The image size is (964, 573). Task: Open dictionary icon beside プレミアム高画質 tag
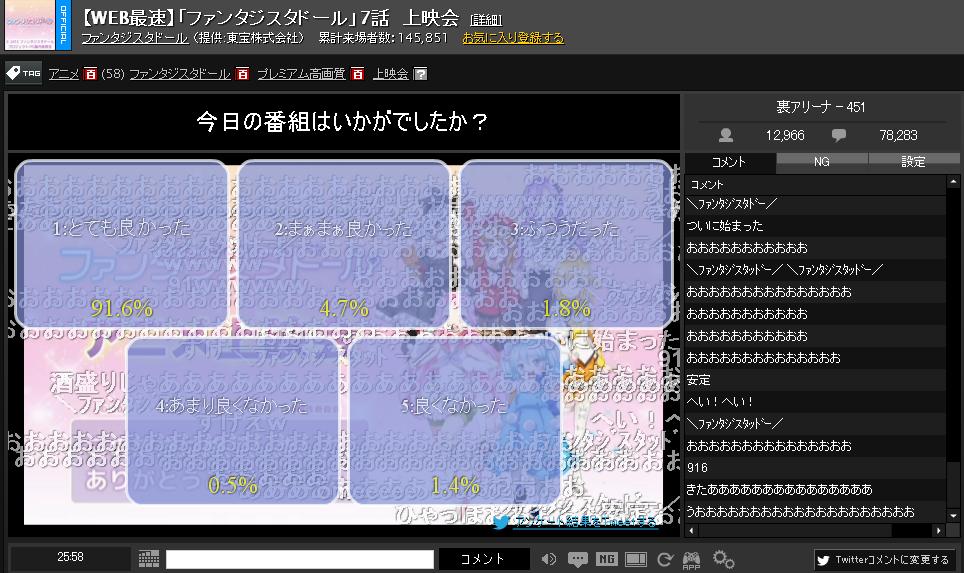[x=357, y=74]
